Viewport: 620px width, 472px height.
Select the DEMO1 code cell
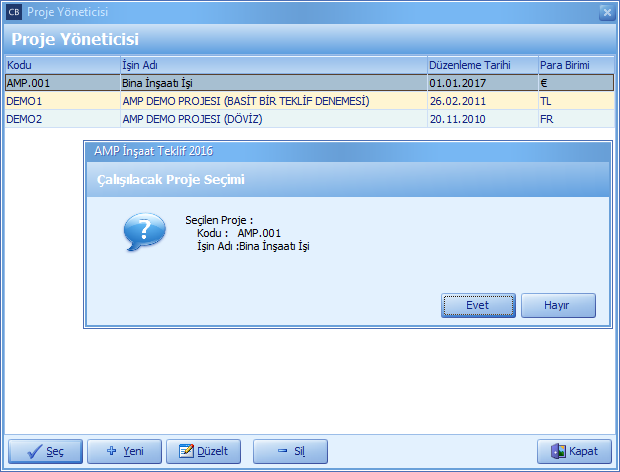(60, 101)
